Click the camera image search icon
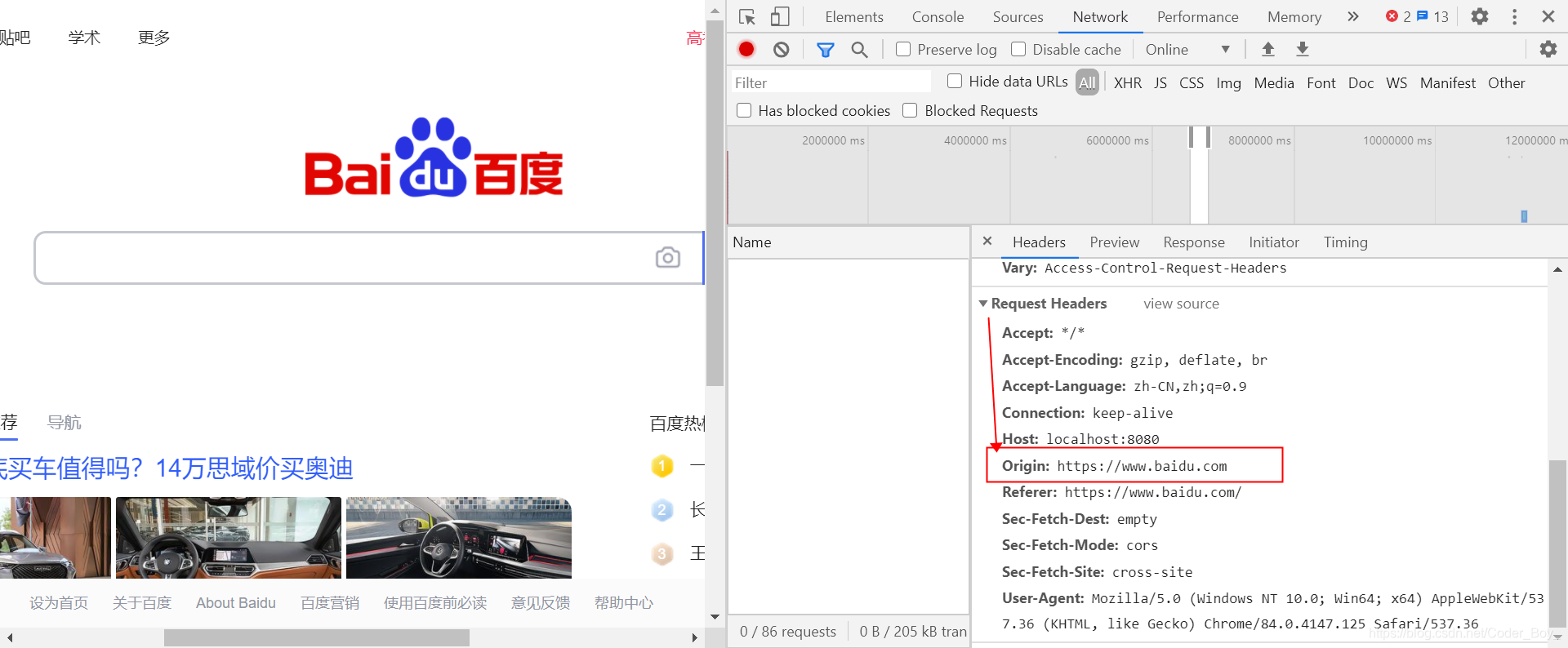 coord(668,257)
